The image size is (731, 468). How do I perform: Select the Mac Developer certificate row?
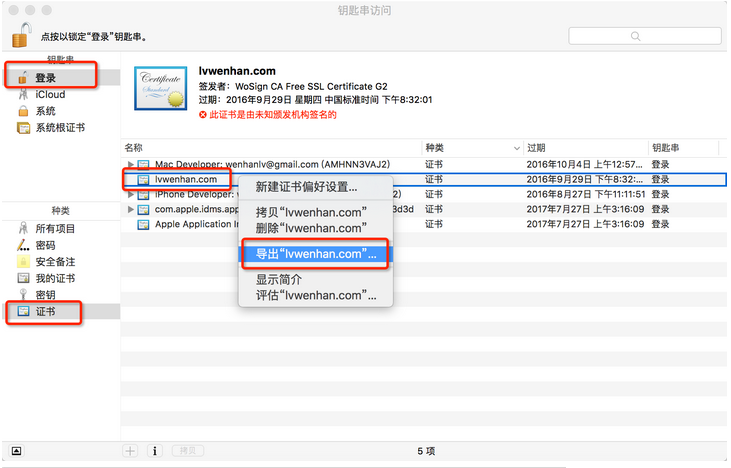pyautogui.click(x=423, y=165)
